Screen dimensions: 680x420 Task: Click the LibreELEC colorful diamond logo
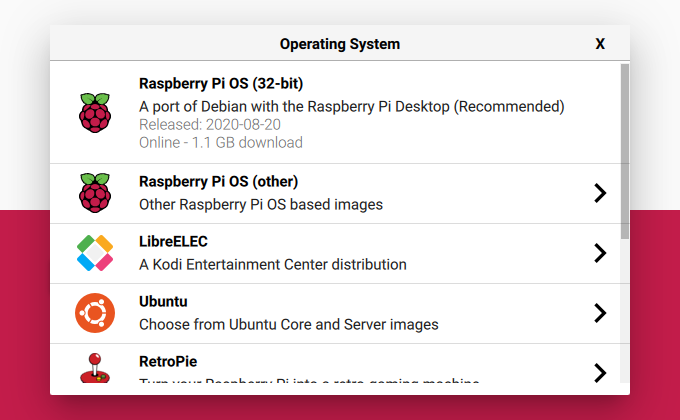tap(95, 253)
